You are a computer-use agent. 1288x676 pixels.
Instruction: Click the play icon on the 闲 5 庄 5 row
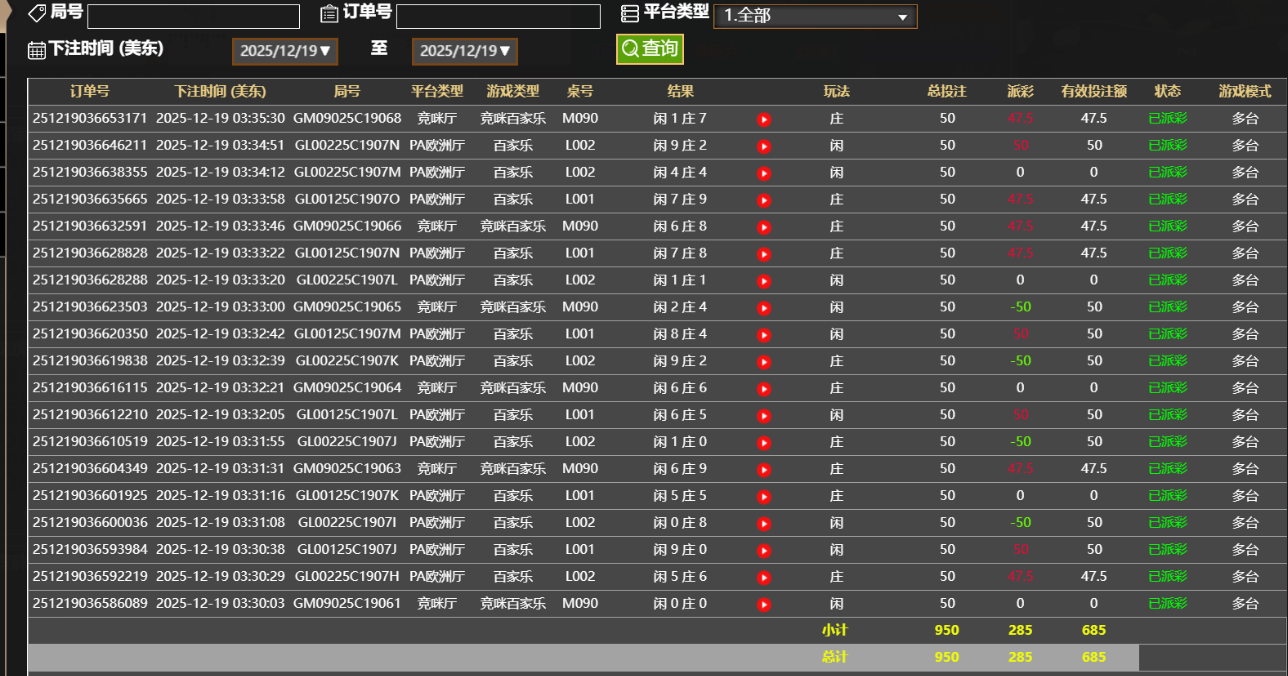point(764,496)
